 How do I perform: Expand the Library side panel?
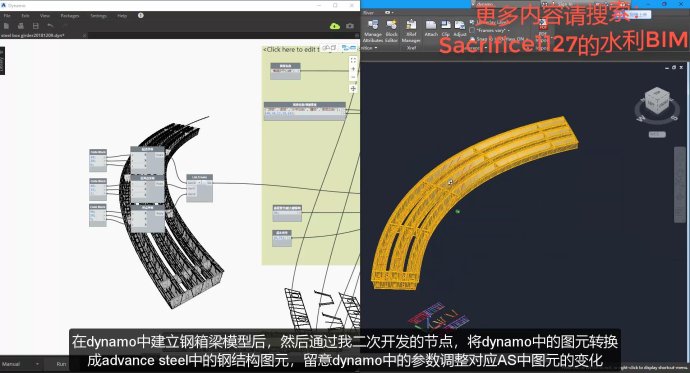(x=2, y=61)
